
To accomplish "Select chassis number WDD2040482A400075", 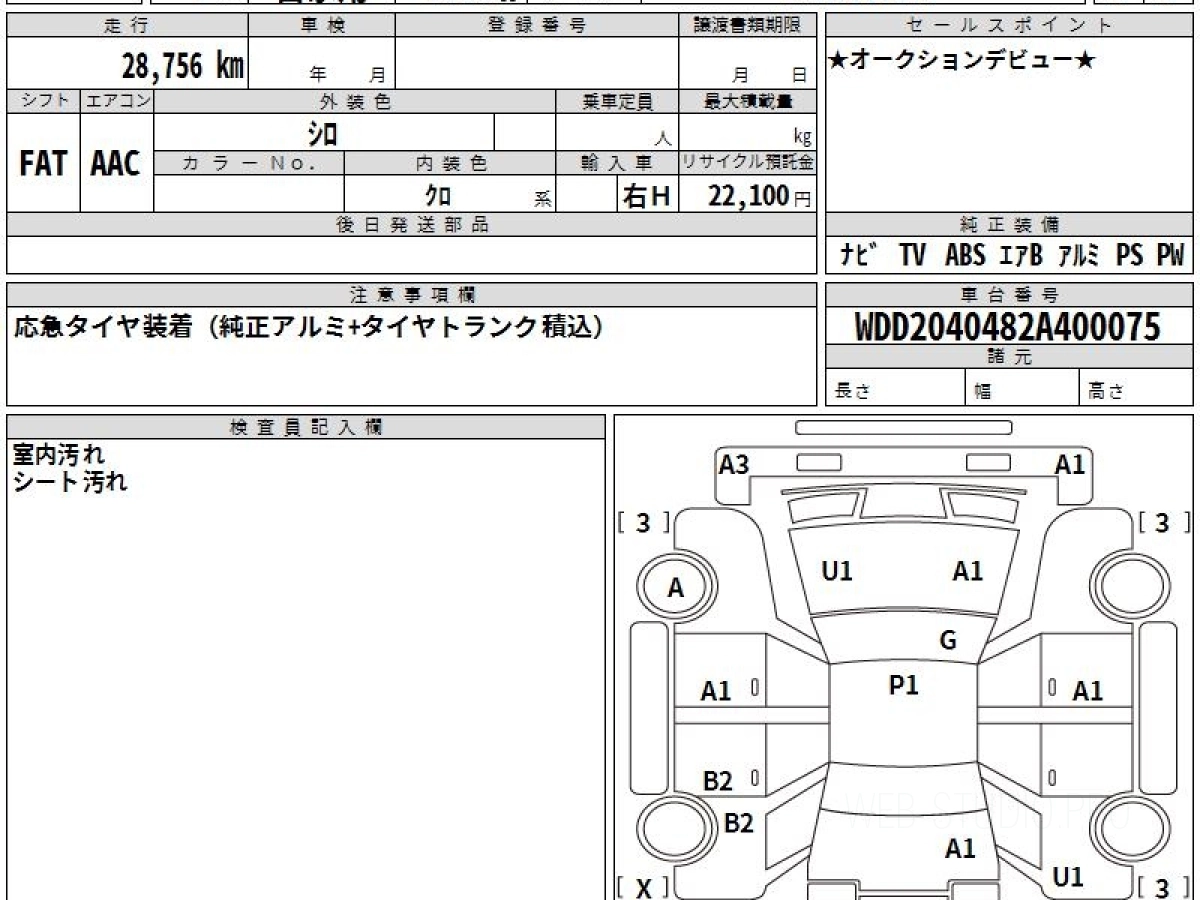I will point(1008,327).
